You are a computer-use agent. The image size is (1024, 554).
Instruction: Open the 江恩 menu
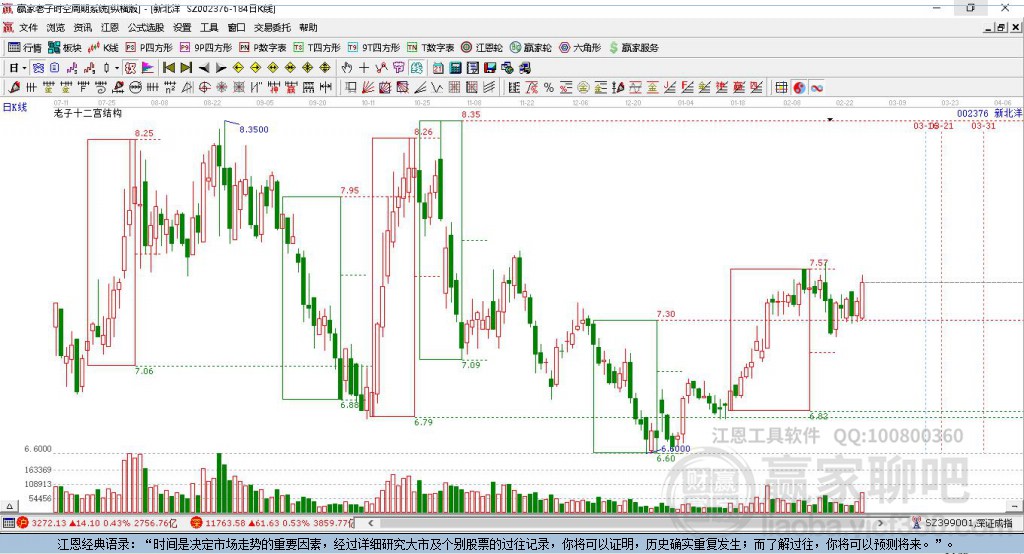pos(110,27)
